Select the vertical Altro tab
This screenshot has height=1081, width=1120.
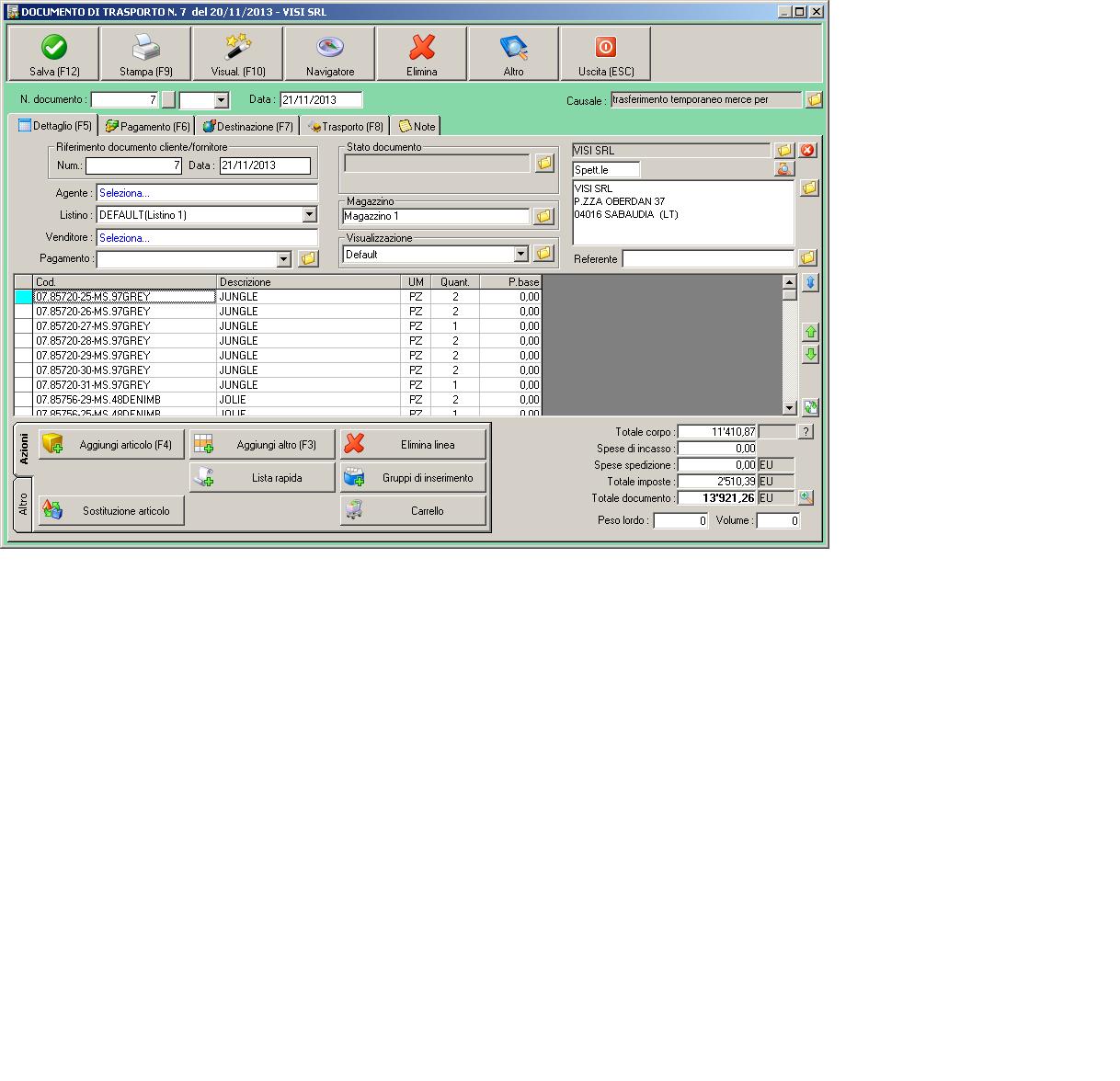click(x=24, y=505)
